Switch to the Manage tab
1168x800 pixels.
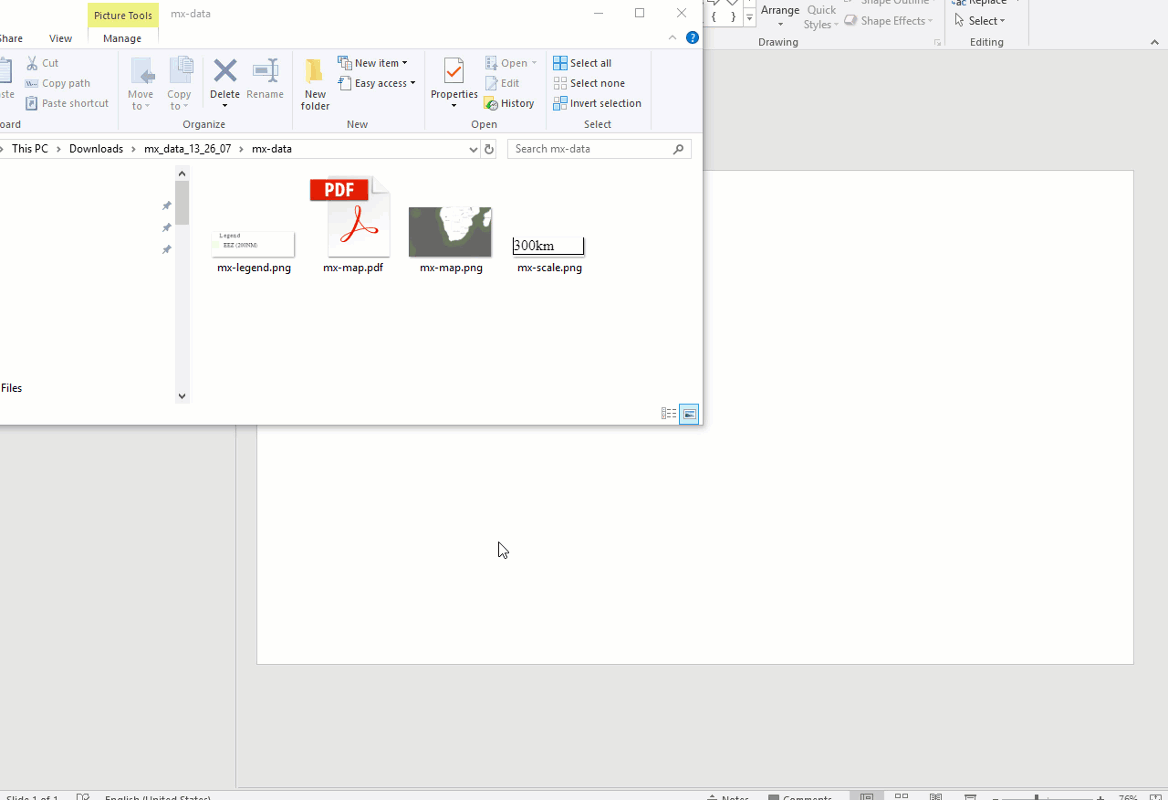pyautogui.click(x=122, y=39)
